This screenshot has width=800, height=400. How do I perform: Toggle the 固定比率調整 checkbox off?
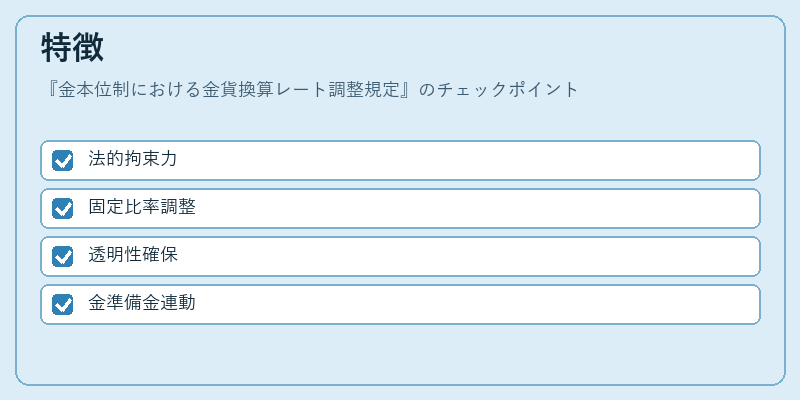pyautogui.click(x=62, y=208)
